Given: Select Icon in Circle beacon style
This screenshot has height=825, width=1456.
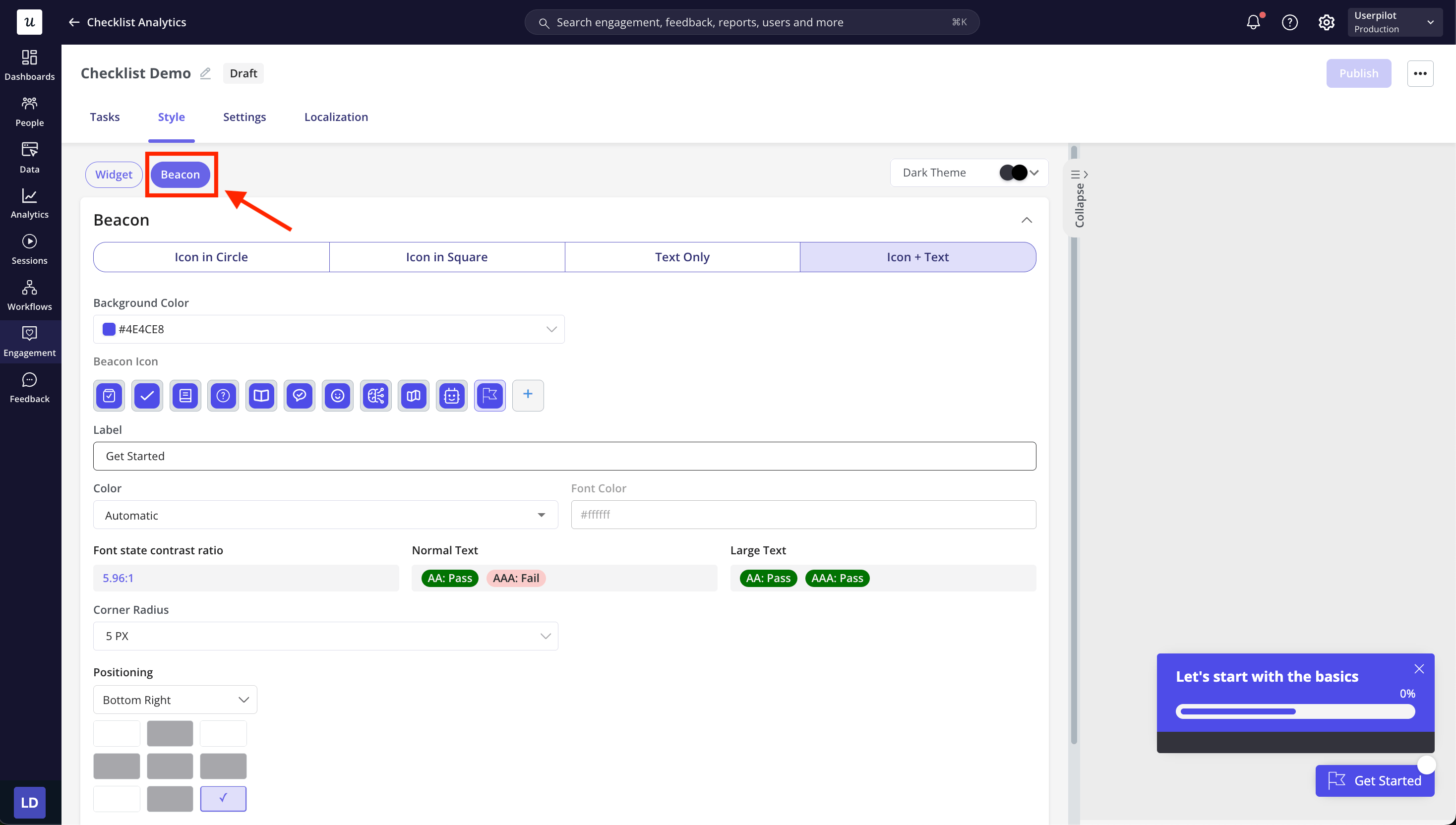Looking at the screenshot, I should (x=211, y=257).
